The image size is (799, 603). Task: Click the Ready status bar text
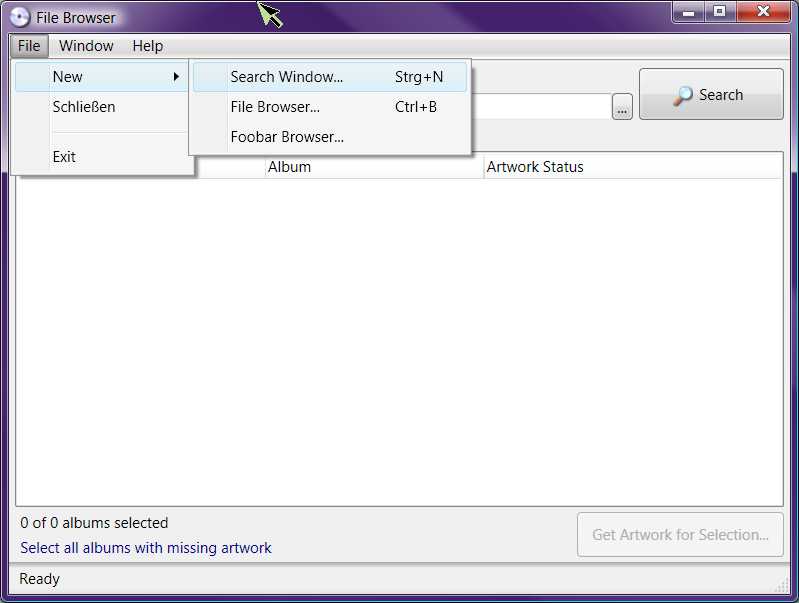(39, 579)
